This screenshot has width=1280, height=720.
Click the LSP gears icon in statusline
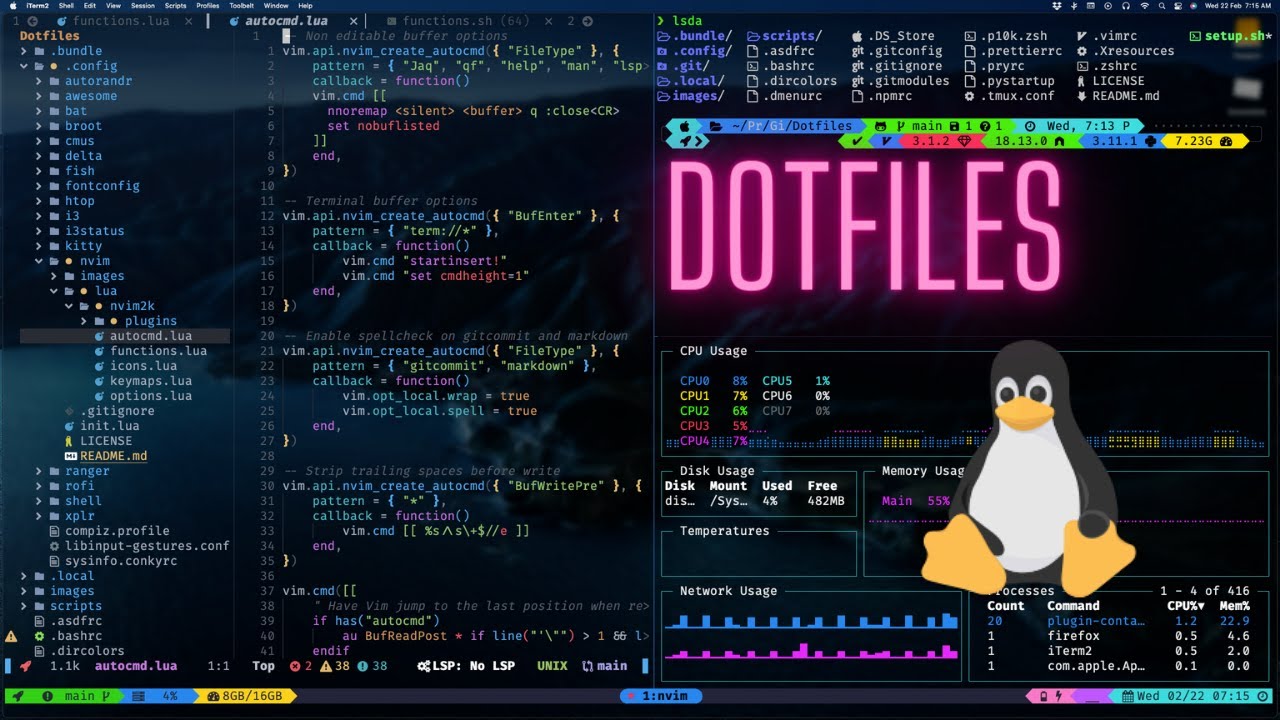(x=424, y=666)
